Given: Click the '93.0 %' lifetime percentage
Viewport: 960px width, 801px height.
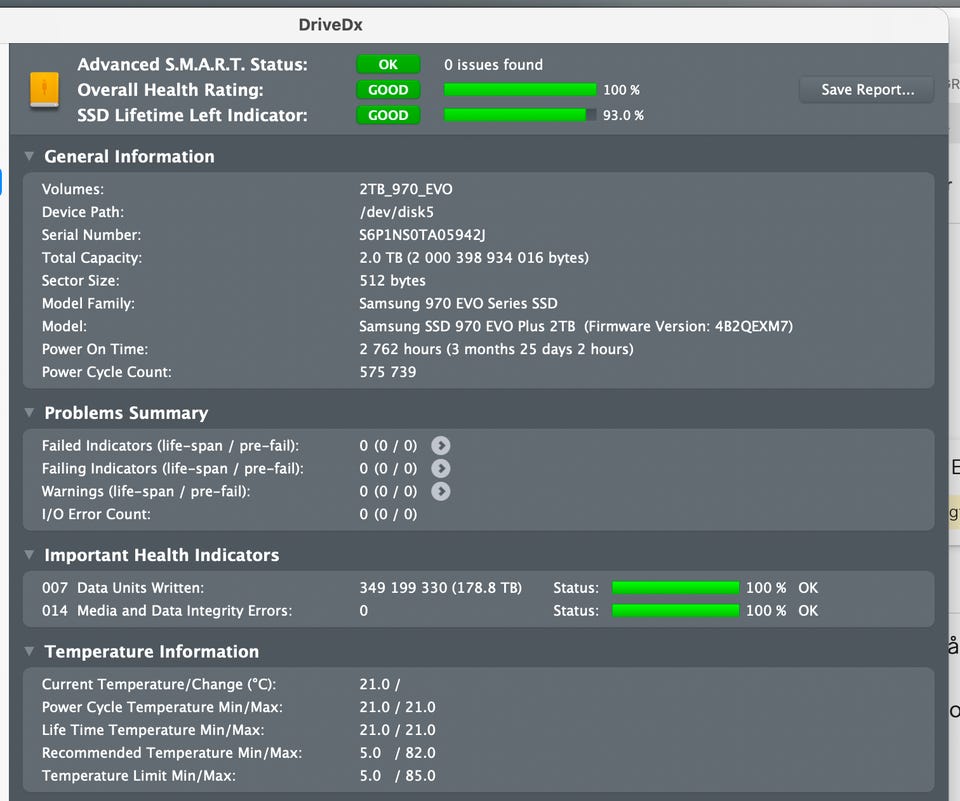Looking at the screenshot, I should click(623, 115).
